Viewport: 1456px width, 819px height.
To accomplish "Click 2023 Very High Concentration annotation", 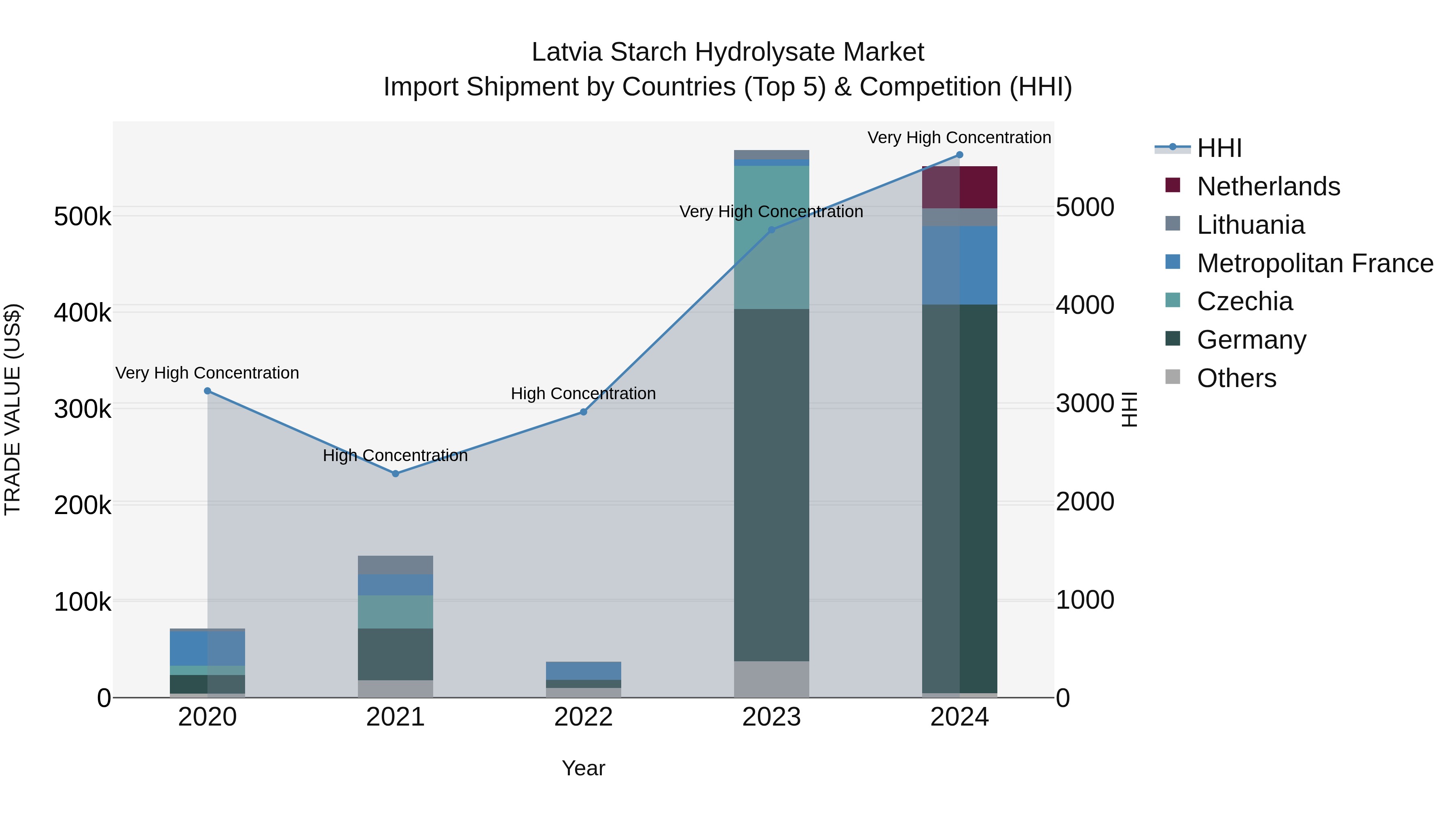I will (x=772, y=212).
